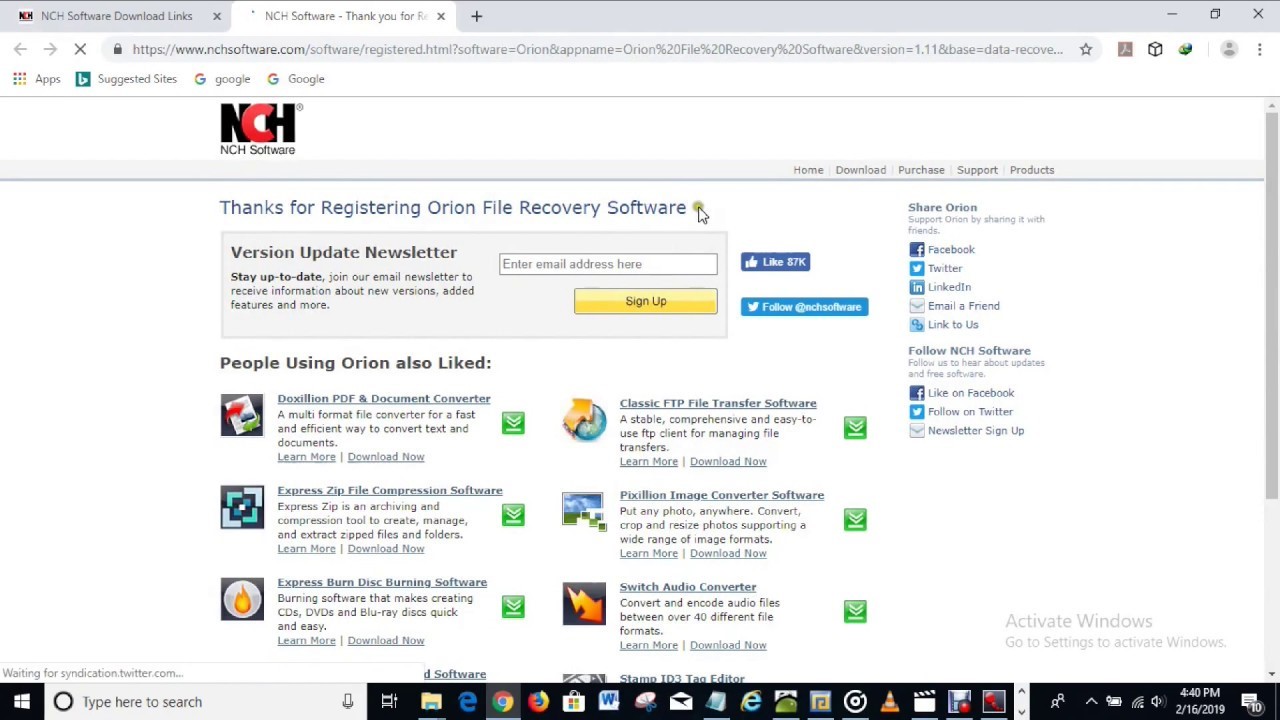Bookmark this page with star icon
Viewport: 1280px width, 720px height.
pyautogui.click(x=1086, y=49)
